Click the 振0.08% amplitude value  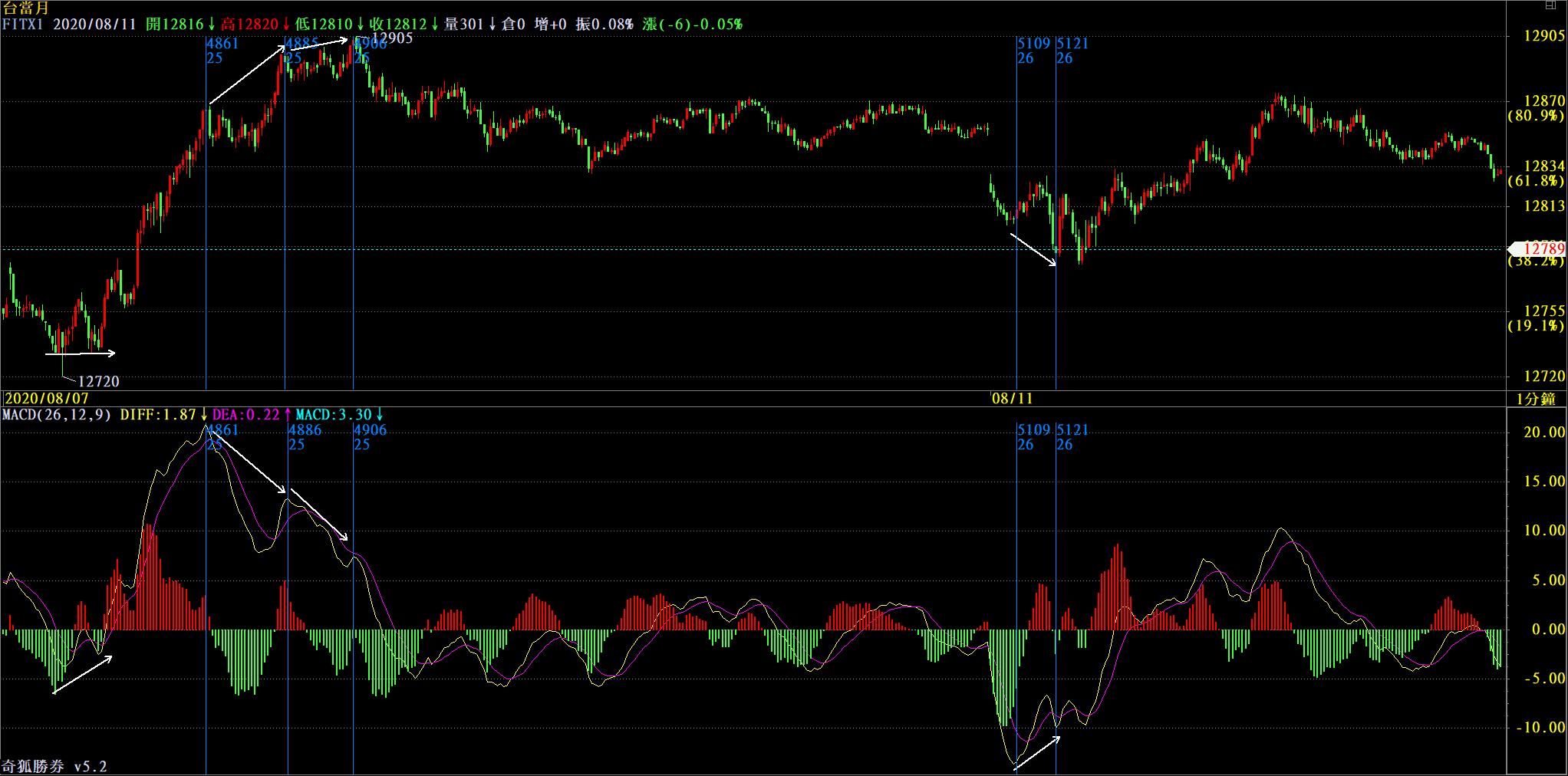(x=604, y=25)
